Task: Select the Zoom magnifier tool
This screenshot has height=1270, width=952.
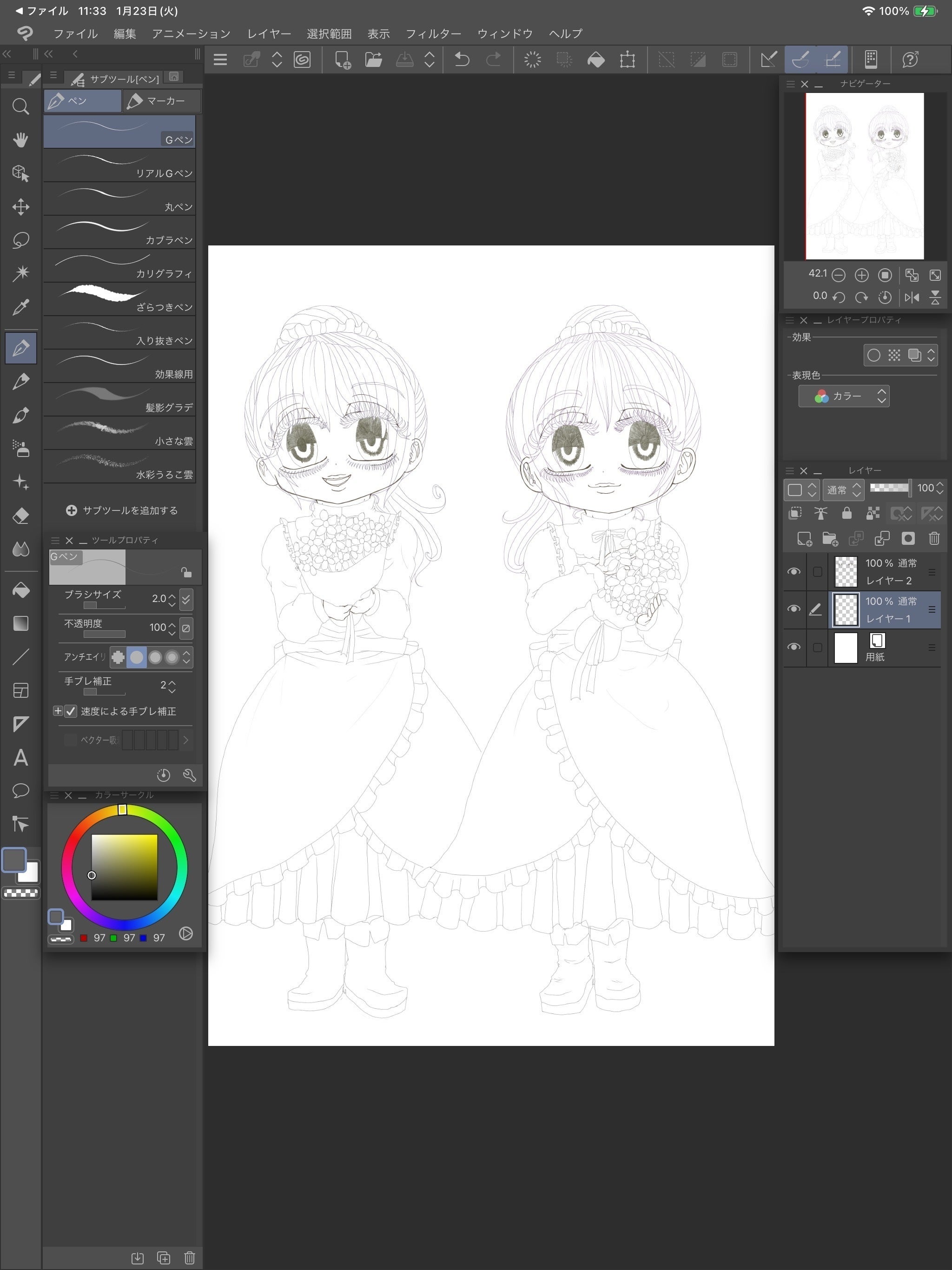Action: [x=20, y=107]
